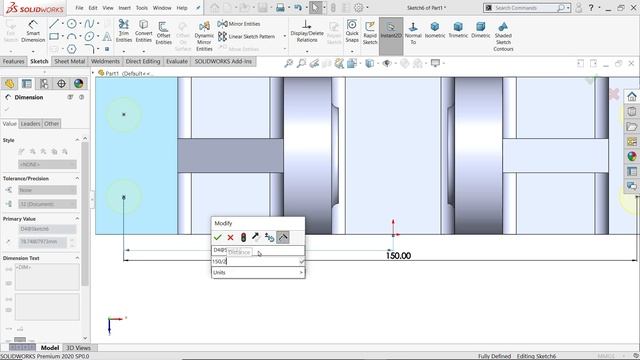Open the Tolerance type None dropdown
The image size is (640, 360).
click(47, 190)
